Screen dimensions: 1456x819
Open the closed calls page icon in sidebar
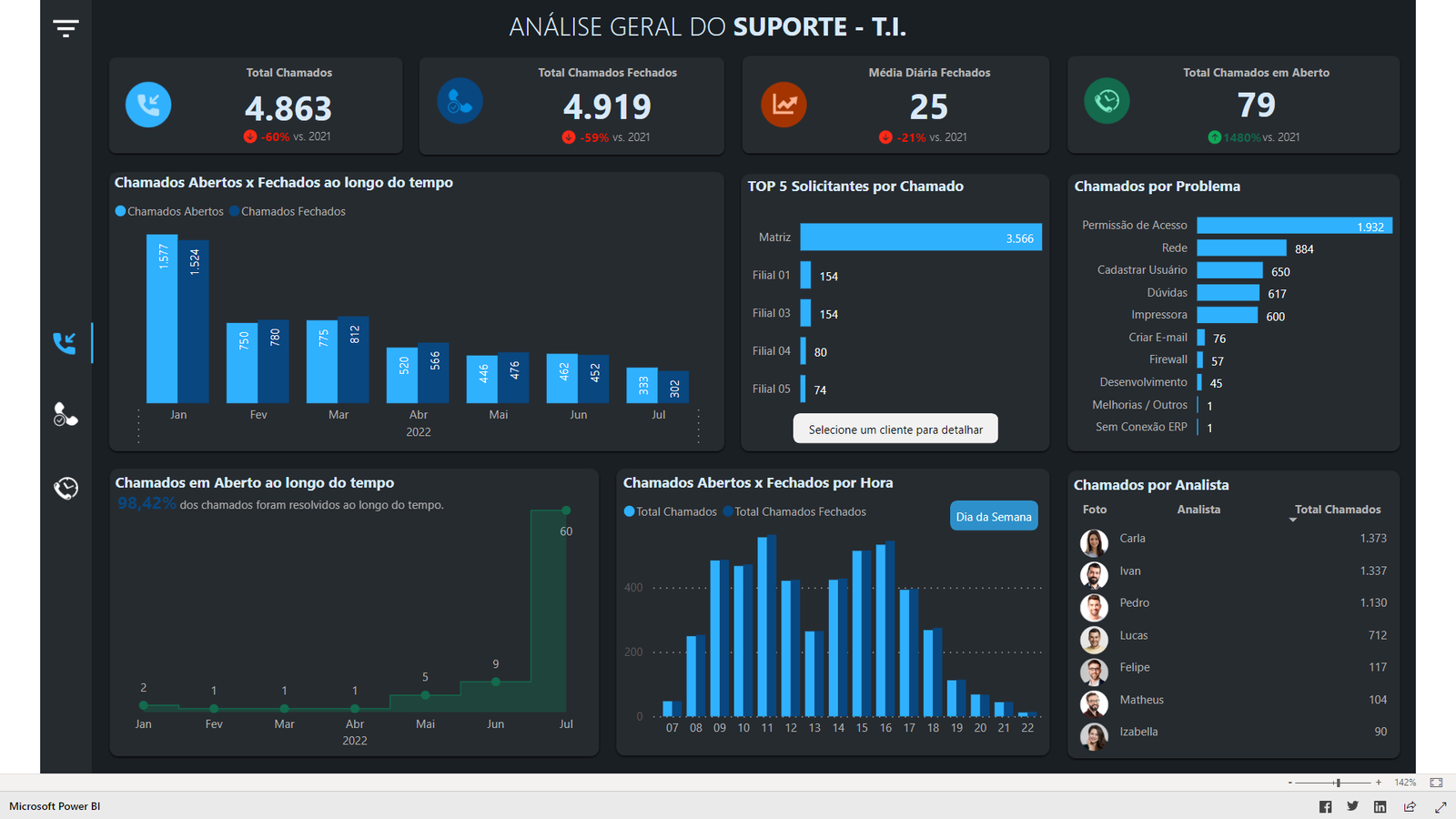(x=65, y=415)
